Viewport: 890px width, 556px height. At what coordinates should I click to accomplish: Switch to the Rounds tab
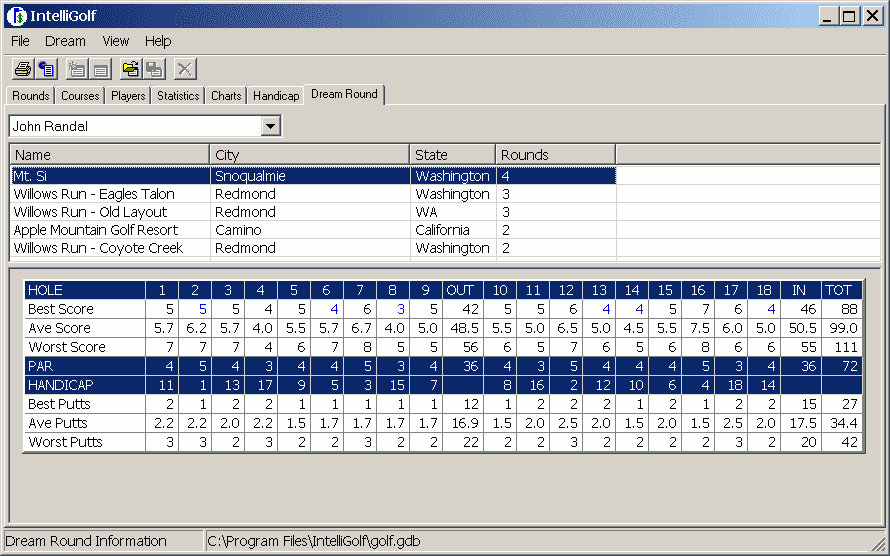coord(31,96)
